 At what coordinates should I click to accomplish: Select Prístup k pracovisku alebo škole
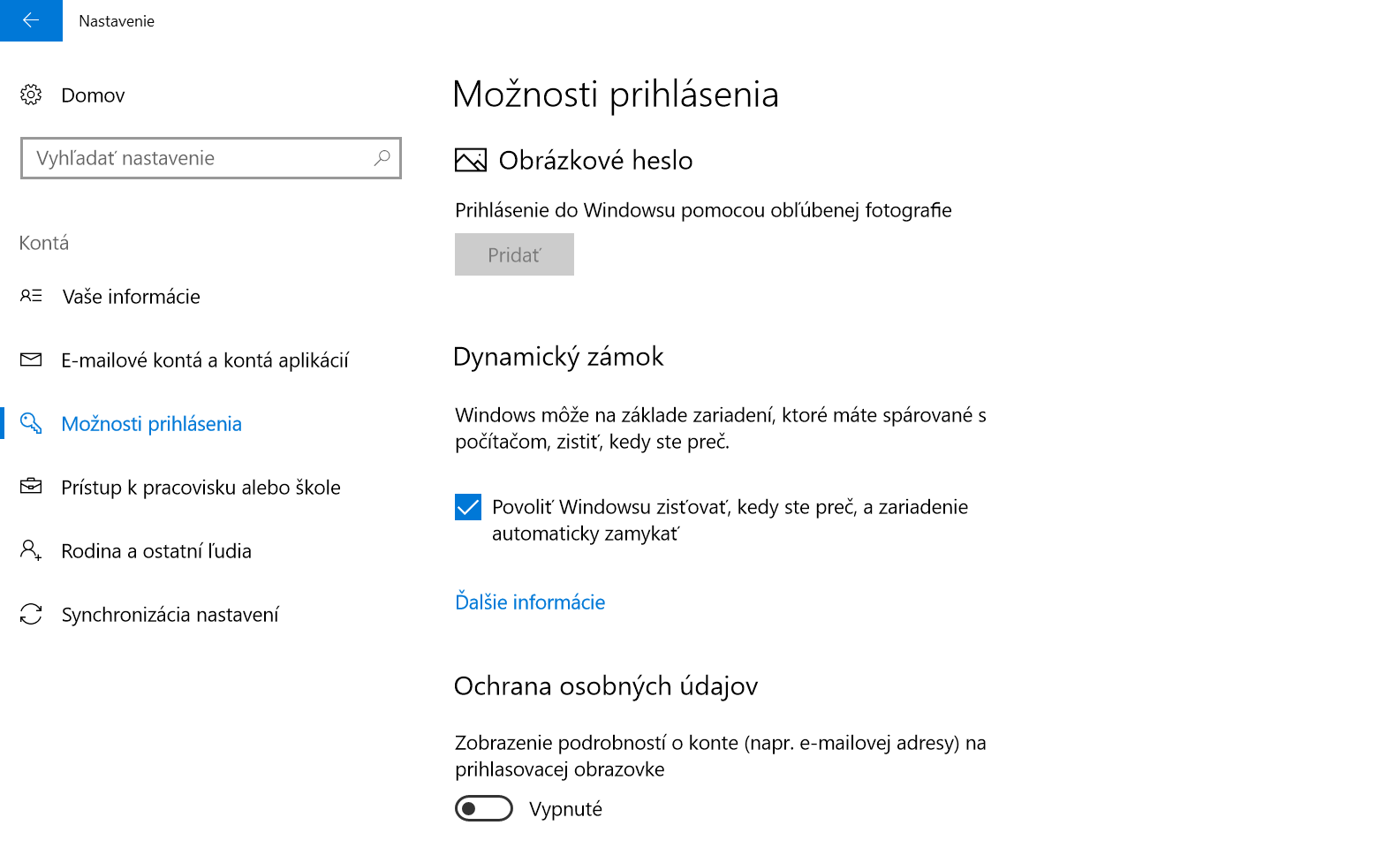(x=201, y=488)
